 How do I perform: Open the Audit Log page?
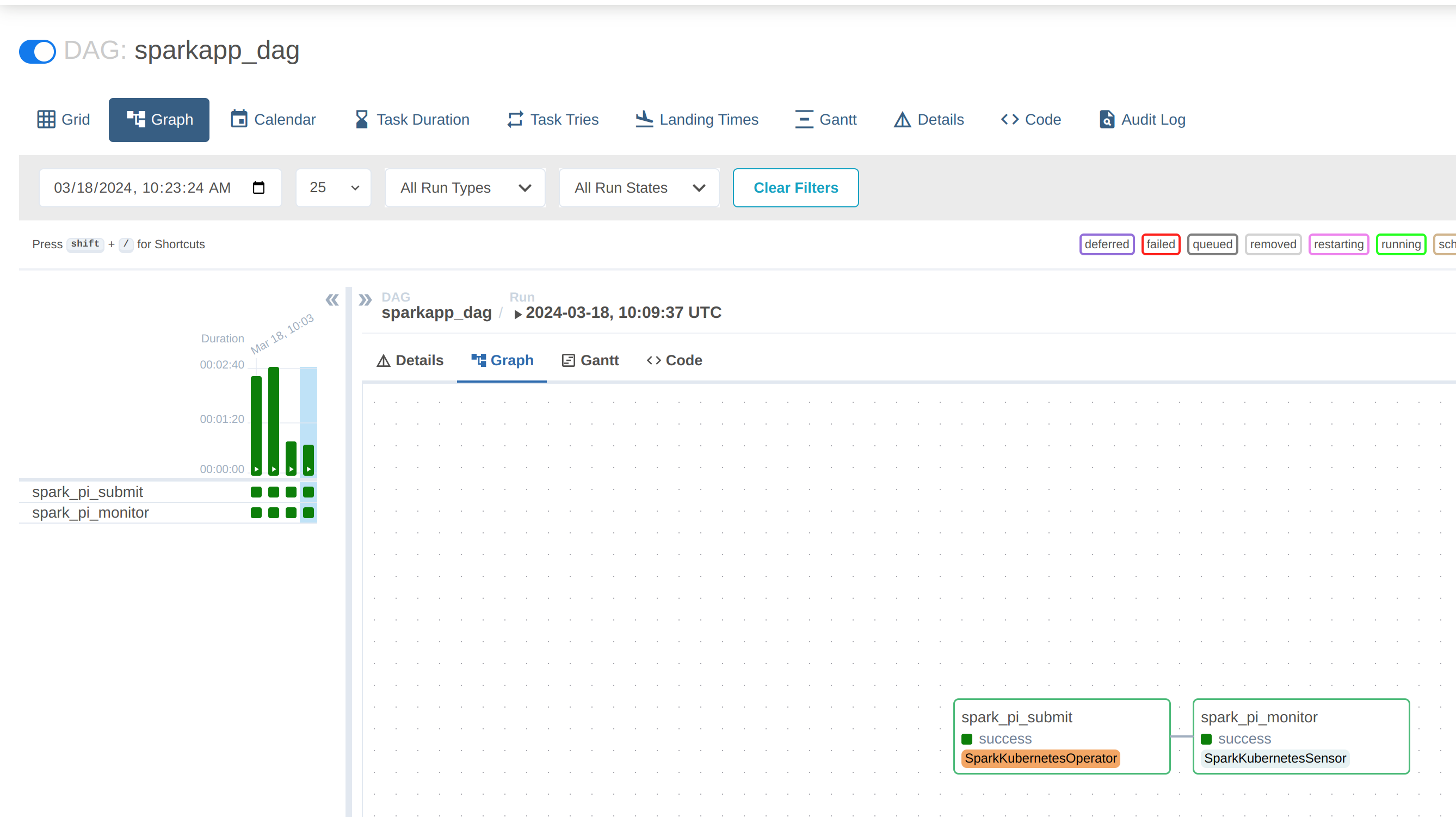click(x=1142, y=119)
